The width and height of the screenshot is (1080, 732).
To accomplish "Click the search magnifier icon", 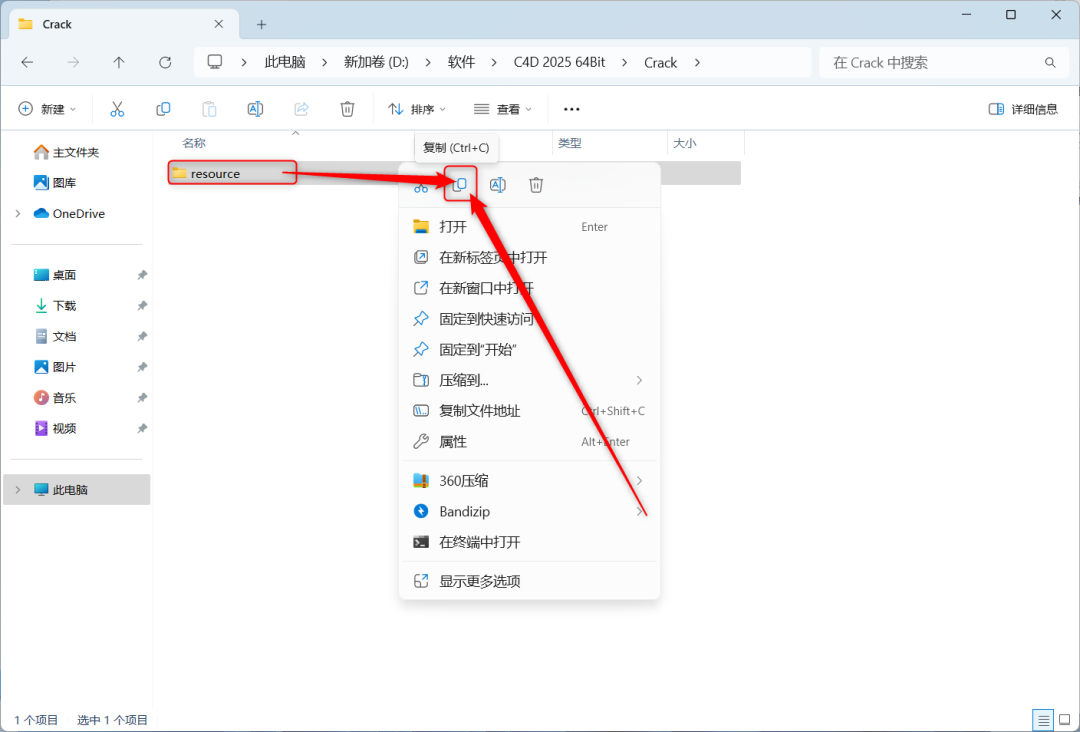I will 1050,63.
